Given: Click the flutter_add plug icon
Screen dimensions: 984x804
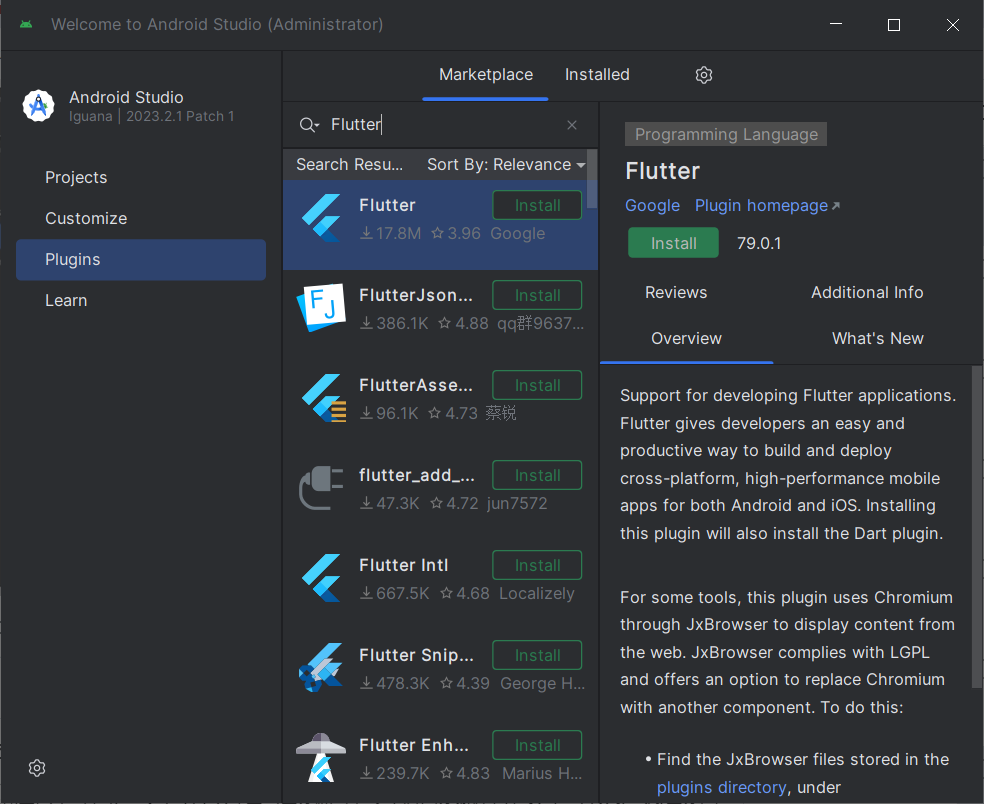Looking at the screenshot, I should [322, 488].
